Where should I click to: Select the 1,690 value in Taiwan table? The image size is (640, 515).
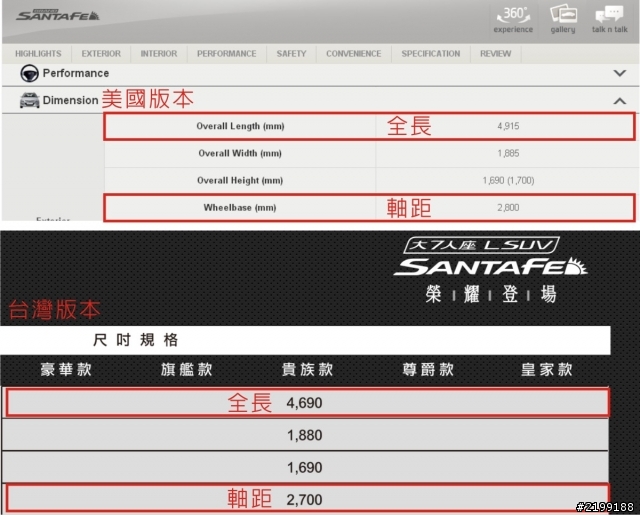tap(304, 468)
